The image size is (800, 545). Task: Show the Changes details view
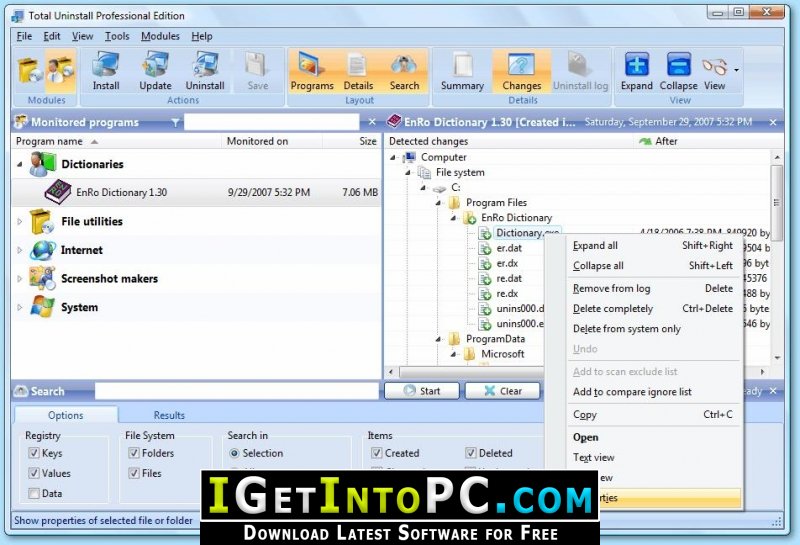point(521,72)
